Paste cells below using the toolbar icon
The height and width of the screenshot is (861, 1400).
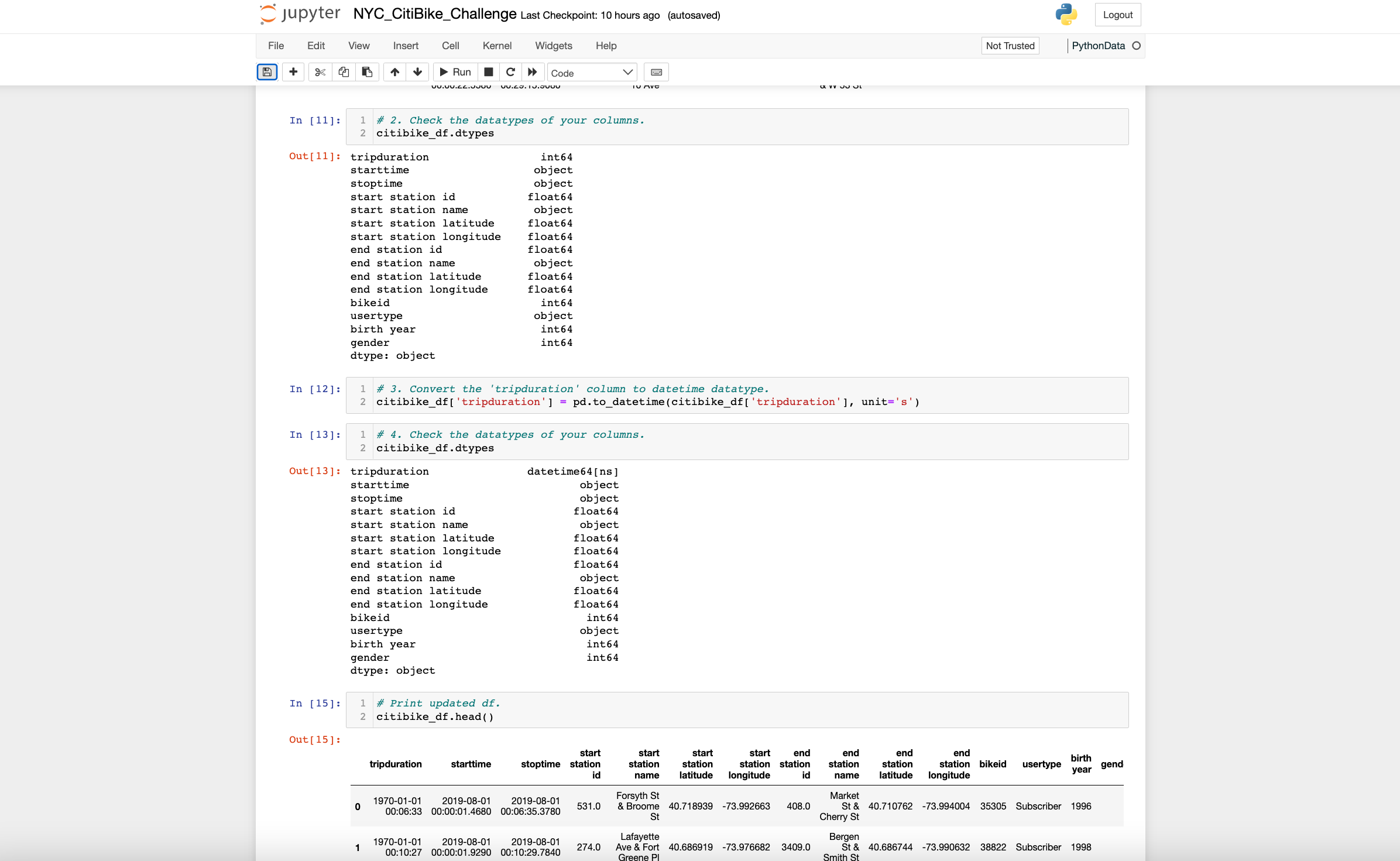tap(367, 72)
